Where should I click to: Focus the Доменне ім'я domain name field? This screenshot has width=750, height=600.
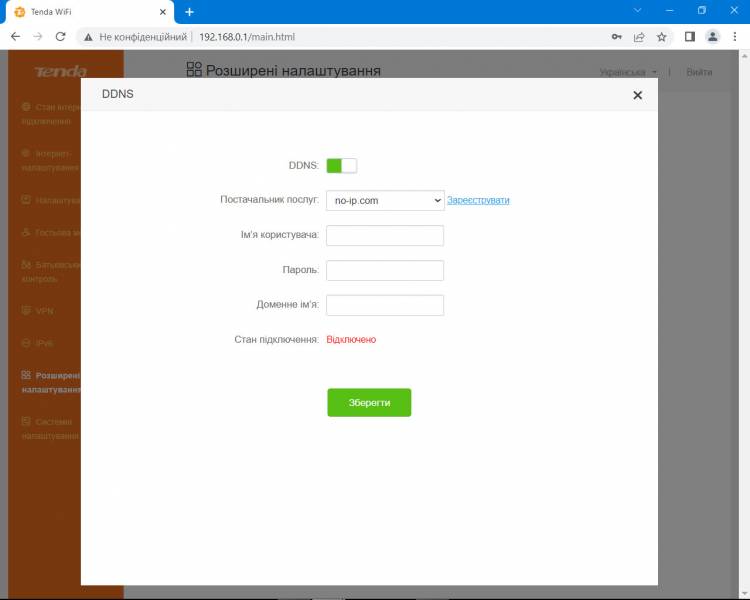tap(385, 305)
